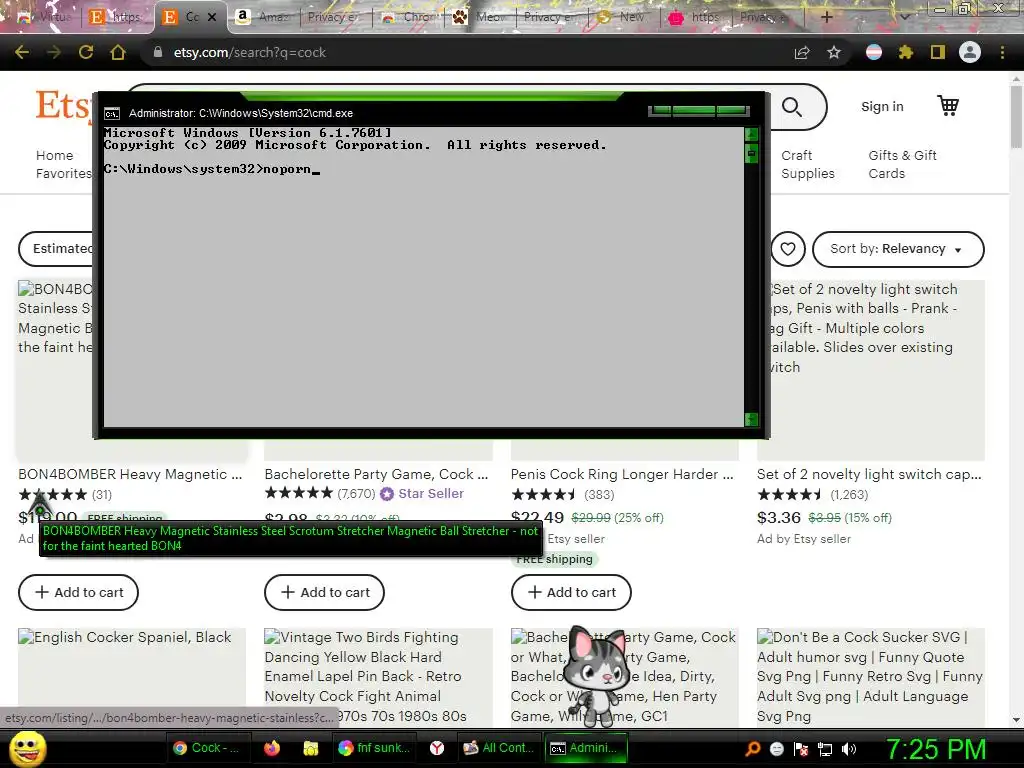The height and width of the screenshot is (768, 1024).
Task: Go back to the previous page
Action: [x=22, y=52]
